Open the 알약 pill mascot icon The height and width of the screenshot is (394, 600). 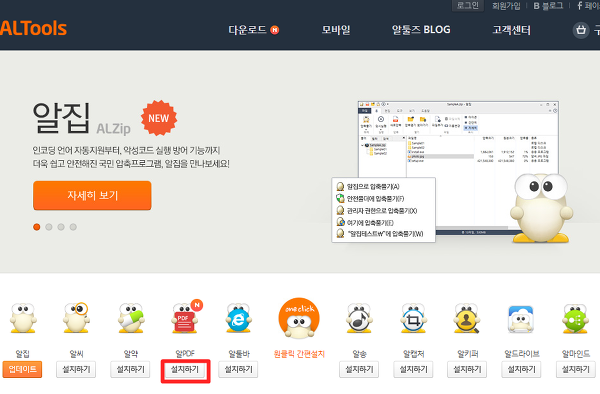pos(131,318)
